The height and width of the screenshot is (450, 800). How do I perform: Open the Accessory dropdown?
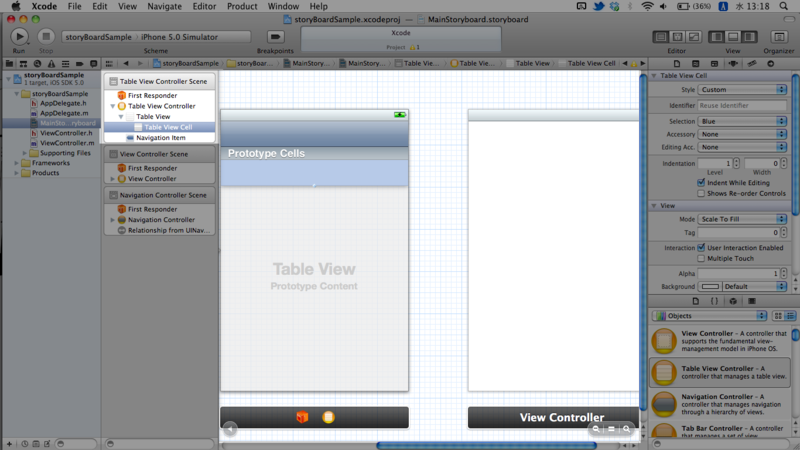[x=742, y=134]
